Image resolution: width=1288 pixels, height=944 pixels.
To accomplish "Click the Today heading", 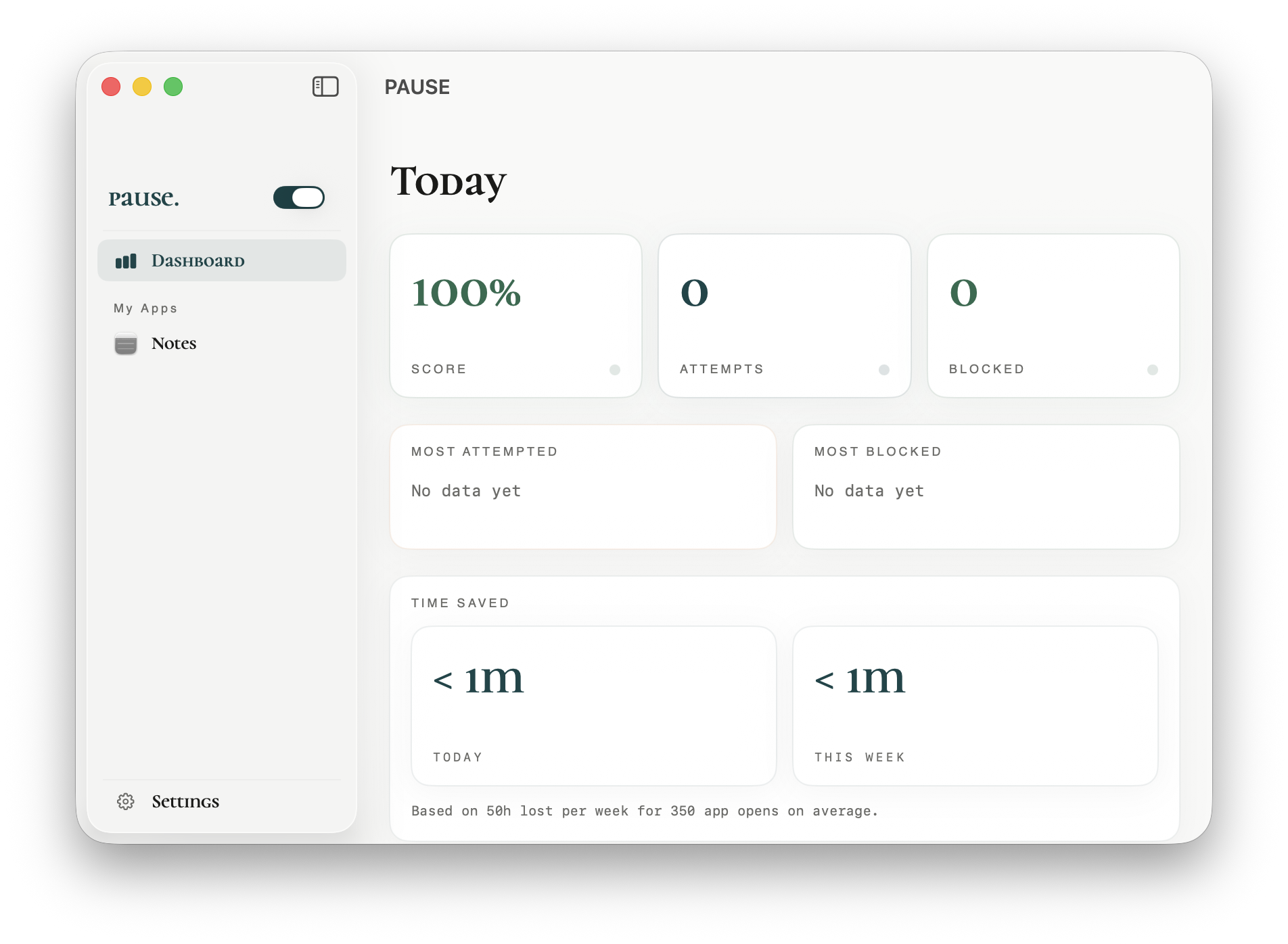I will (x=448, y=181).
